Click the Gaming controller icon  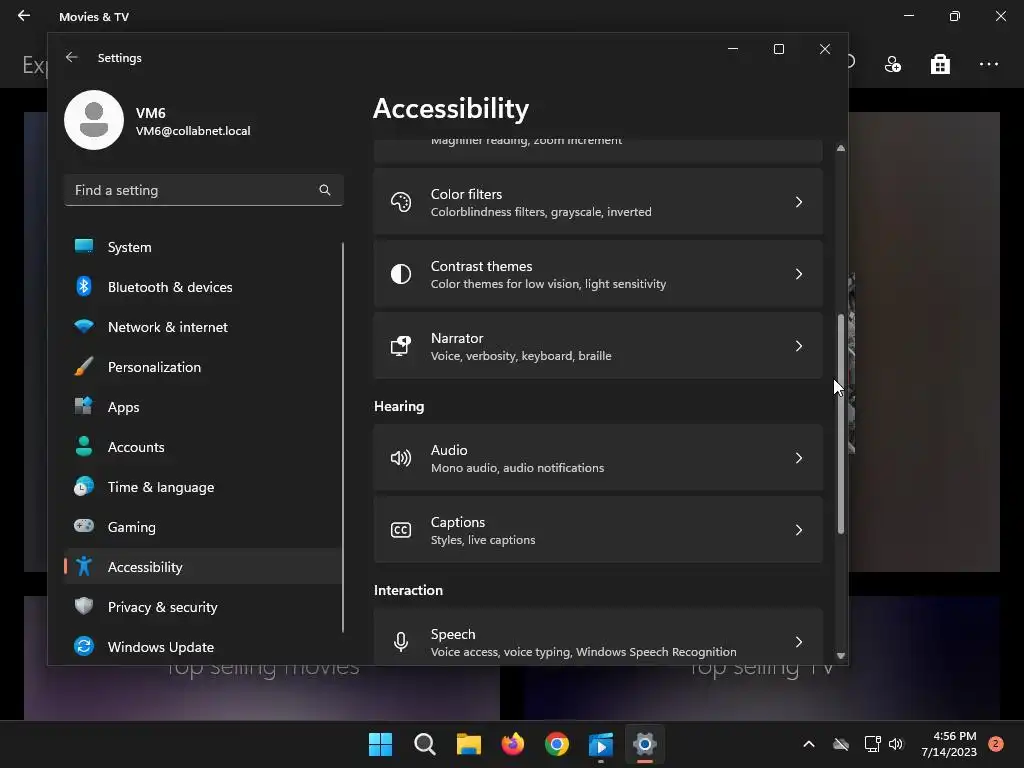[x=84, y=526]
